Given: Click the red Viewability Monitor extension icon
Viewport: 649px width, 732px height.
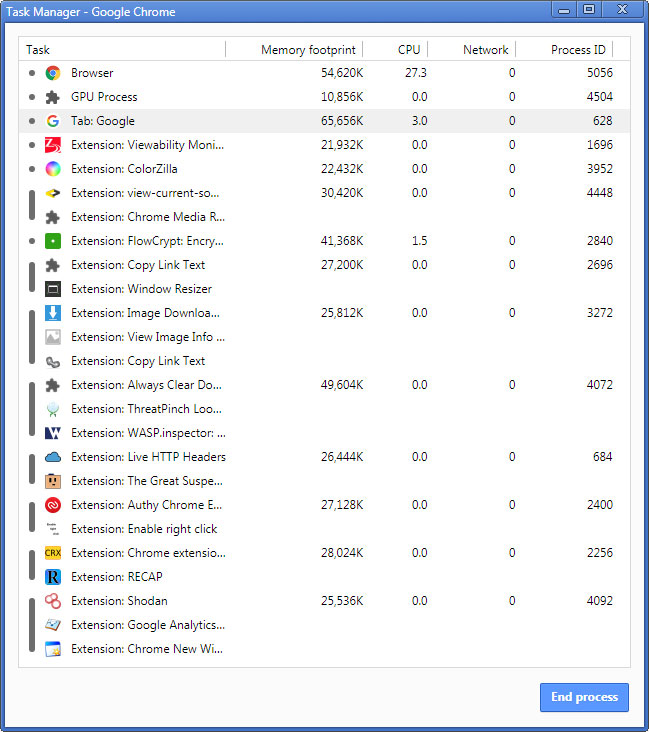Looking at the screenshot, I should coord(53,145).
